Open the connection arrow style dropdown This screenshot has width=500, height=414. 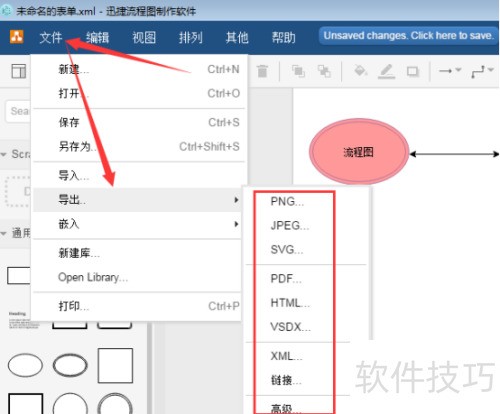pyautogui.click(x=450, y=70)
